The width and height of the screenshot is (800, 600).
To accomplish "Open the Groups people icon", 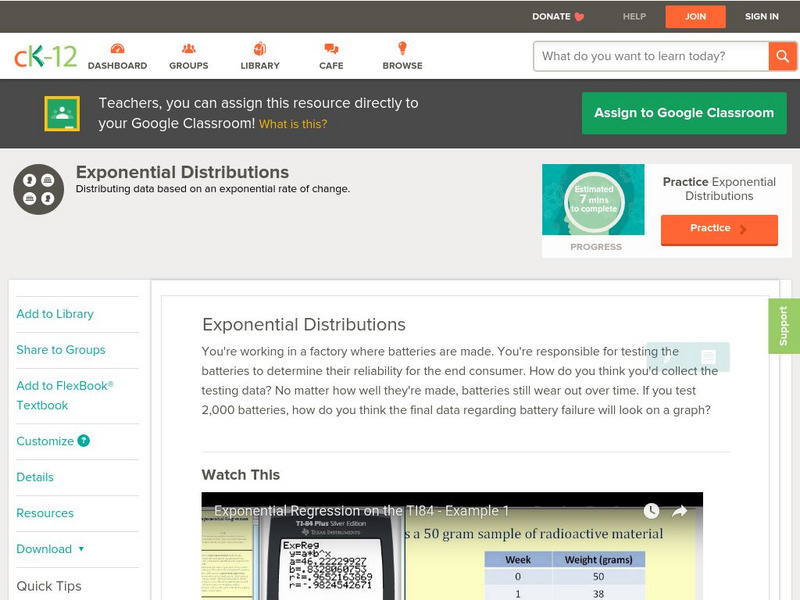I will point(189,48).
